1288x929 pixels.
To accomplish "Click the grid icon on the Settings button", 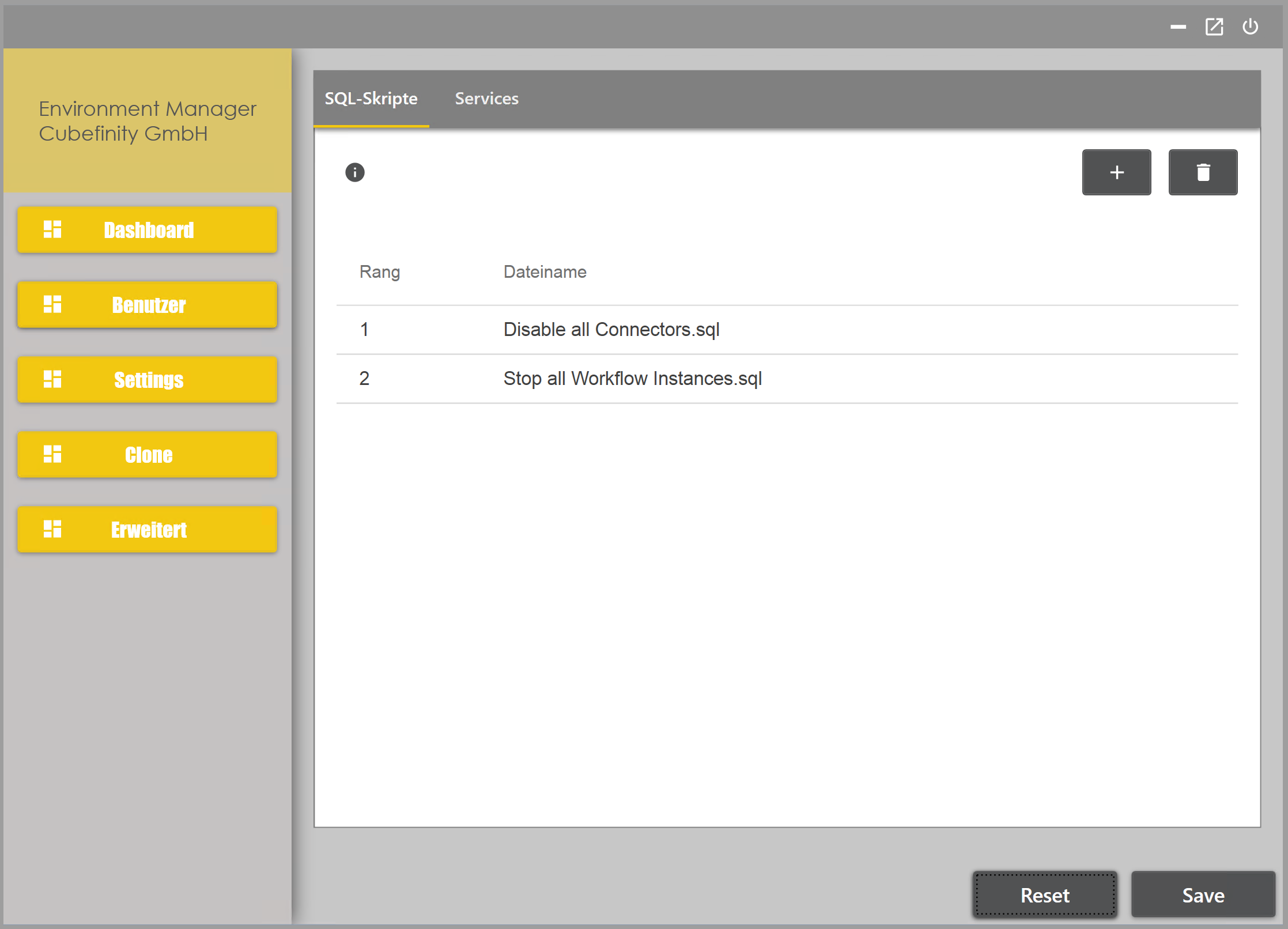I will click(52, 379).
